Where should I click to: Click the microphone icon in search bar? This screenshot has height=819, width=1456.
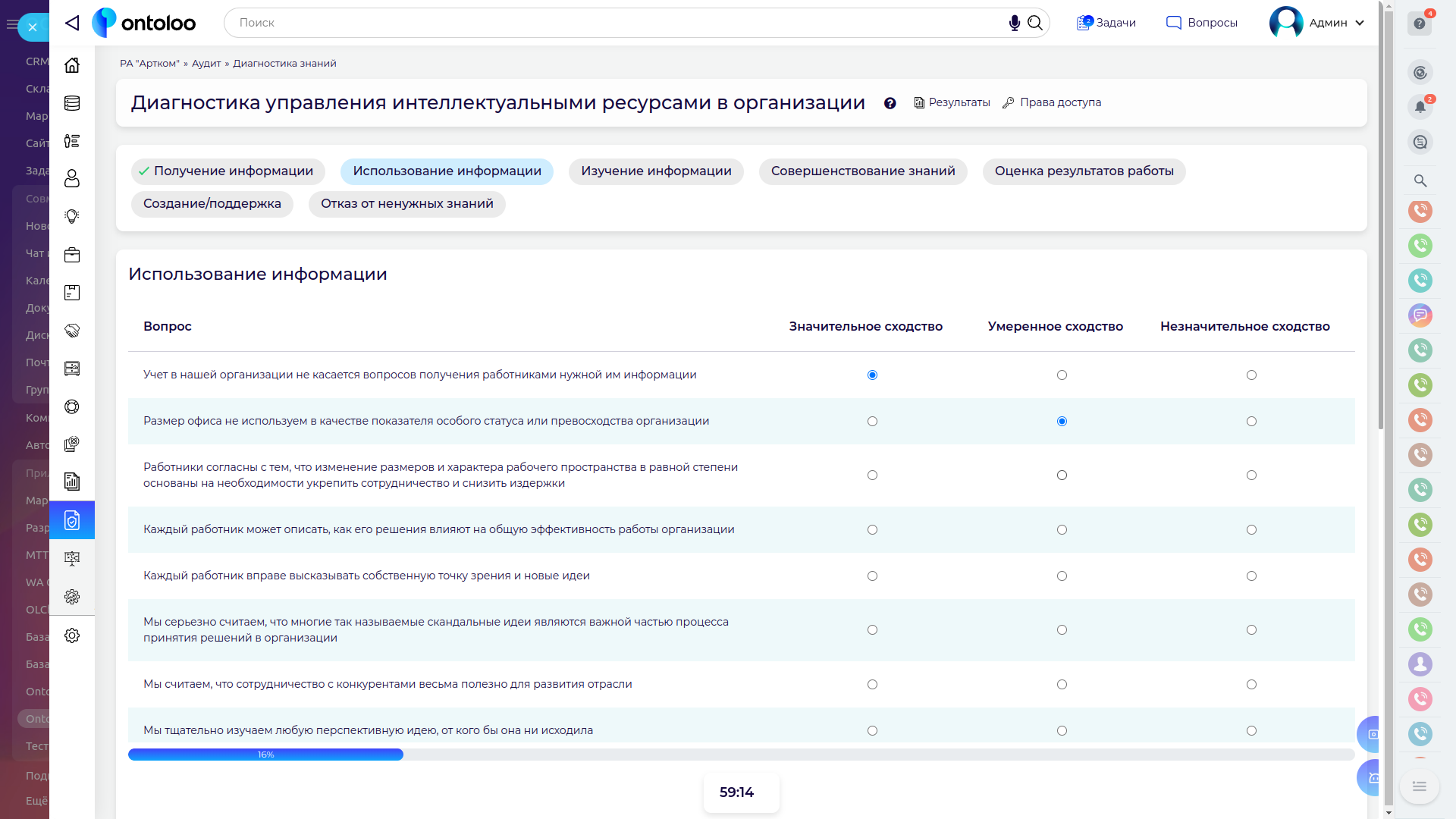coord(1014,23)
